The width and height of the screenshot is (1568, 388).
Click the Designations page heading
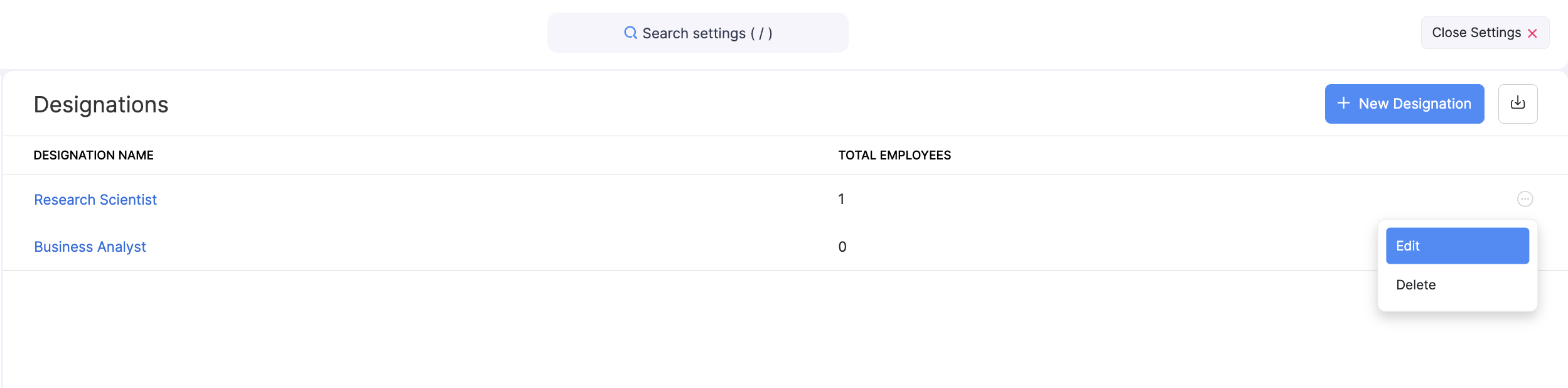[101, 104]
